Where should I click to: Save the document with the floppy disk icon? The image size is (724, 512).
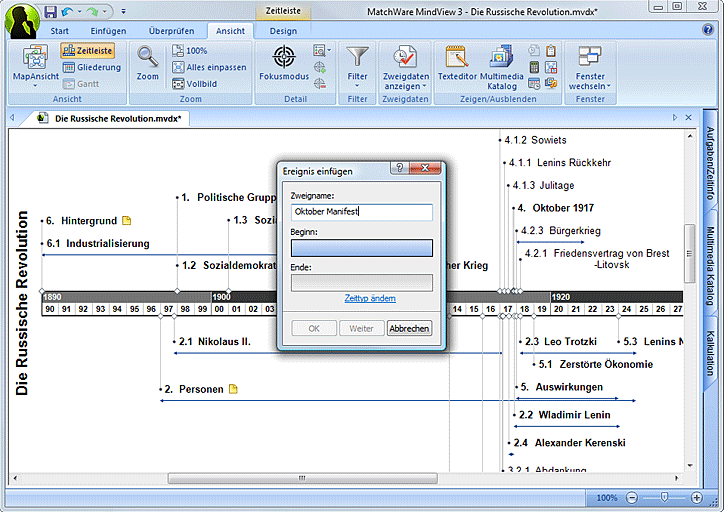[x=50, y=12]
